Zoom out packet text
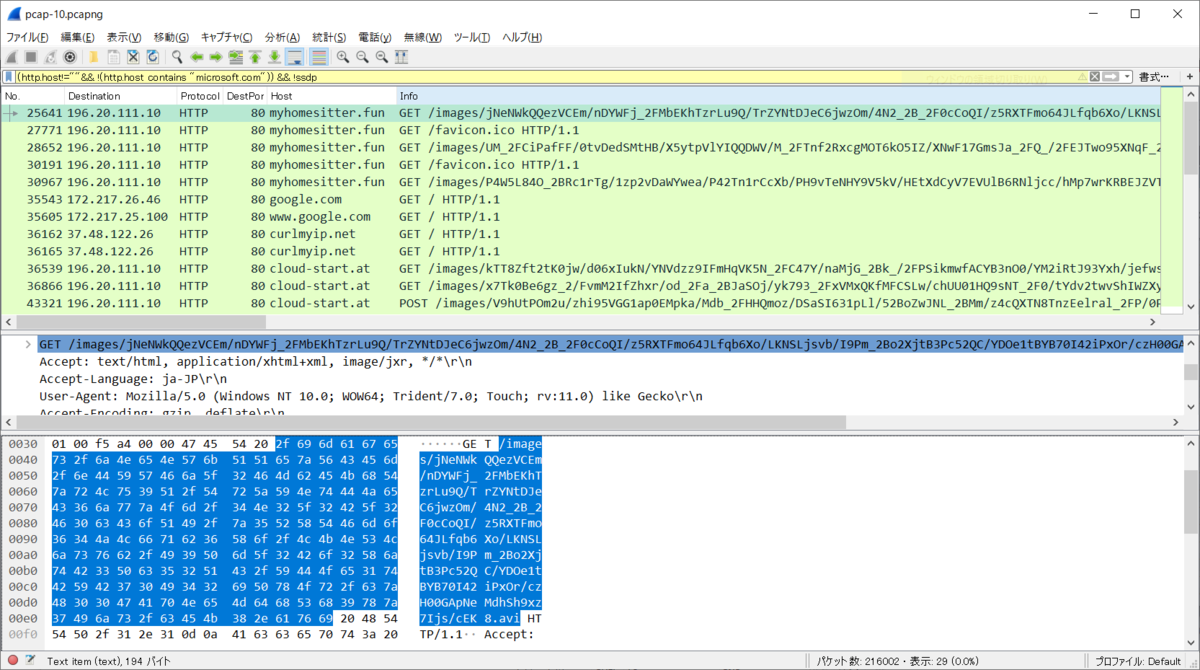Image resolution: width=1200 pixels, height=670 pixels. coord(362,57)
